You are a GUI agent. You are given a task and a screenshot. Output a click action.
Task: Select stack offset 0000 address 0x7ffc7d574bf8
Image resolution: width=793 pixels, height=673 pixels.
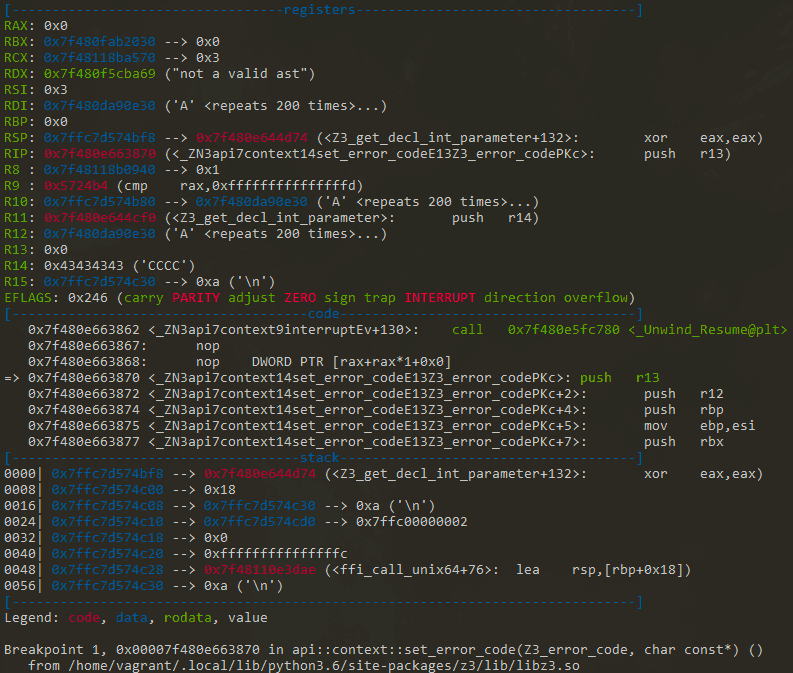point(107,474)
